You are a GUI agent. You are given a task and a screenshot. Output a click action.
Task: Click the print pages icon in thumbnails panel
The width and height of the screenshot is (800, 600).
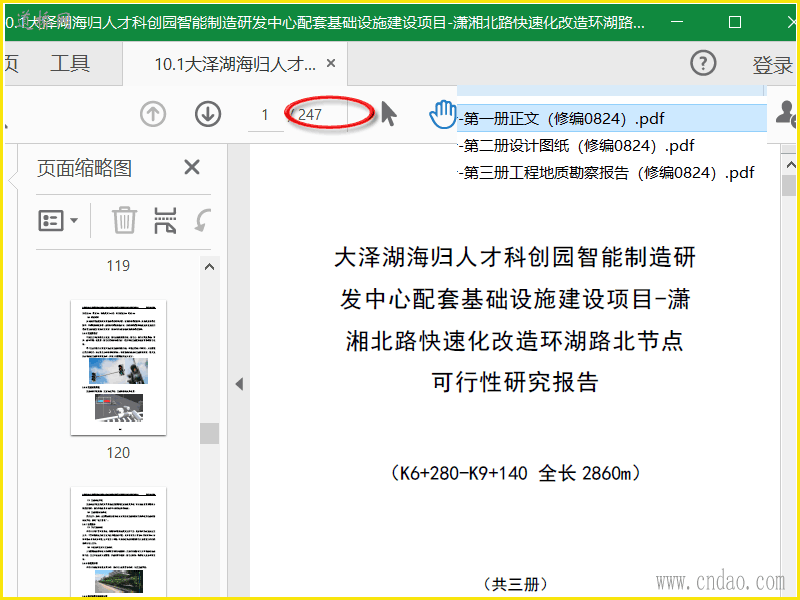165,220
